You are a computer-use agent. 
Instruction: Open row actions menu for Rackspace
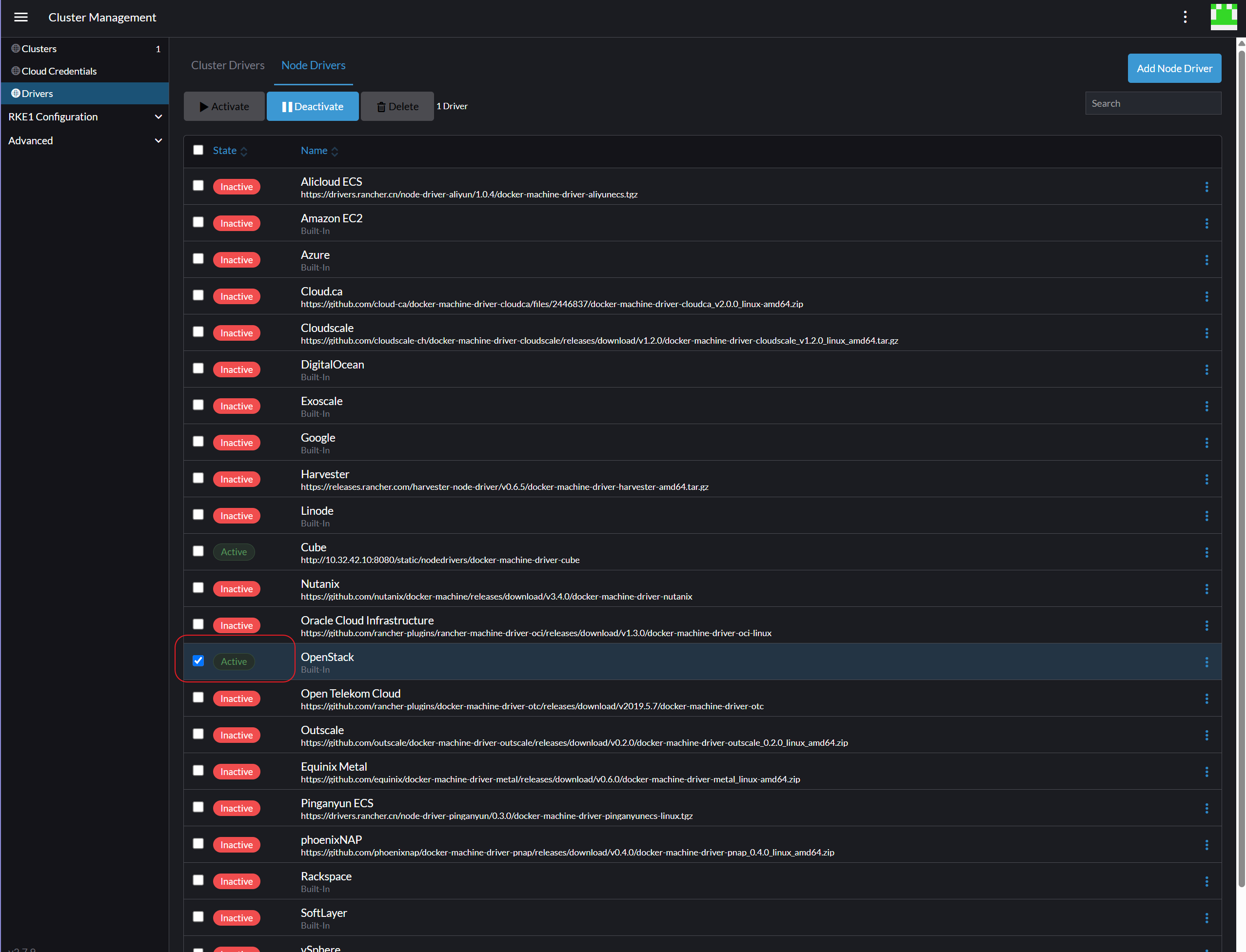[x=1206, y=881]
